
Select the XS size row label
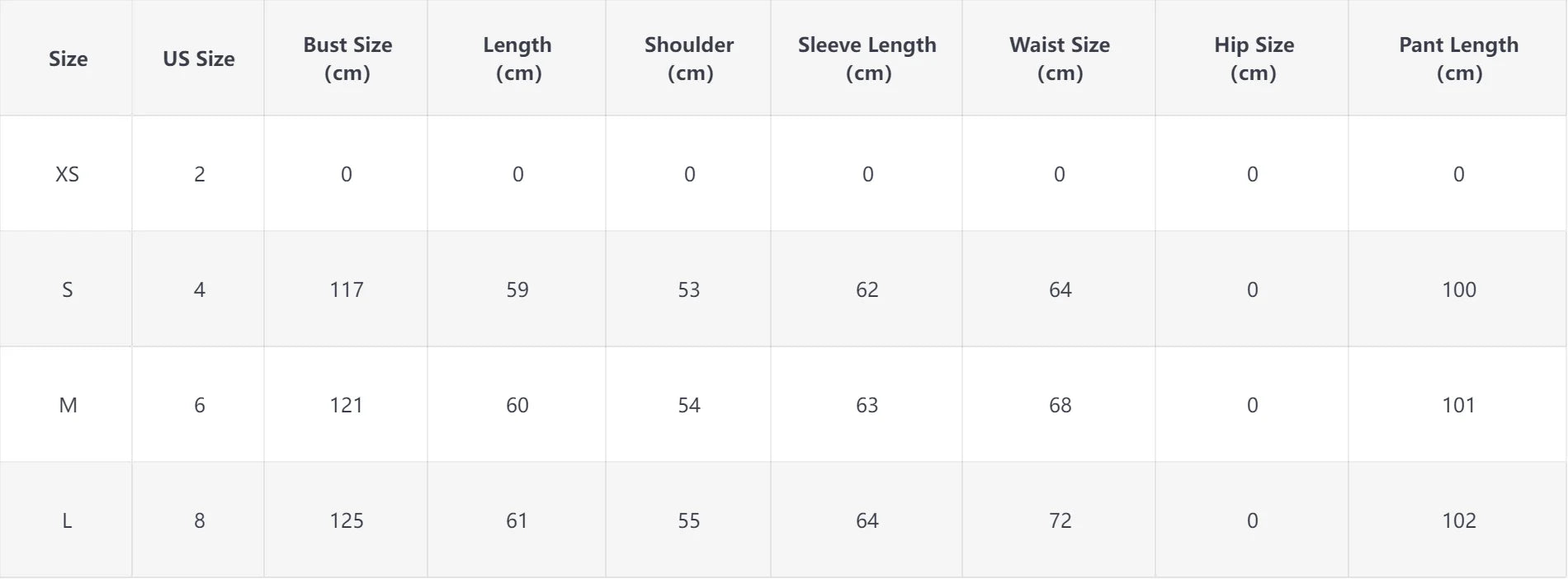click(68, 174)
